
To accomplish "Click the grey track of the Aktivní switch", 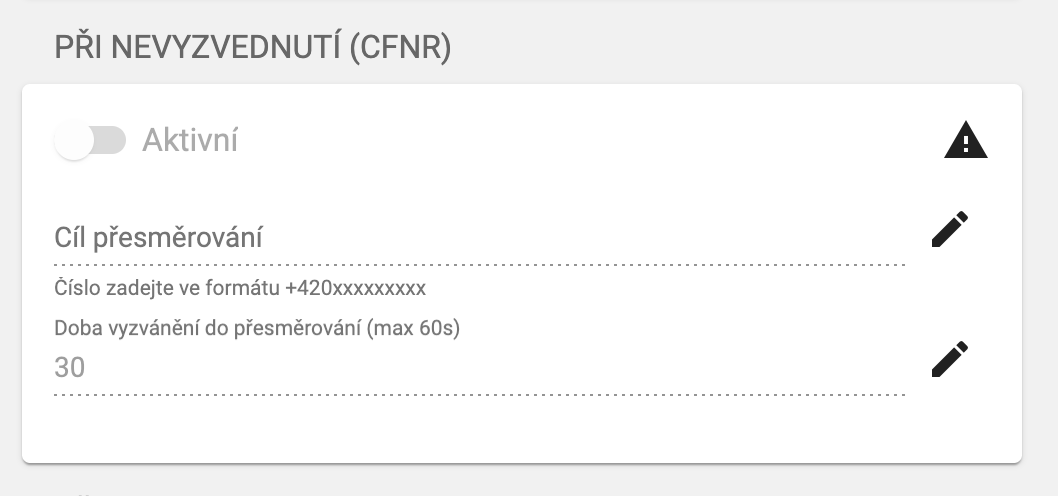I will [x=112, y=141].
